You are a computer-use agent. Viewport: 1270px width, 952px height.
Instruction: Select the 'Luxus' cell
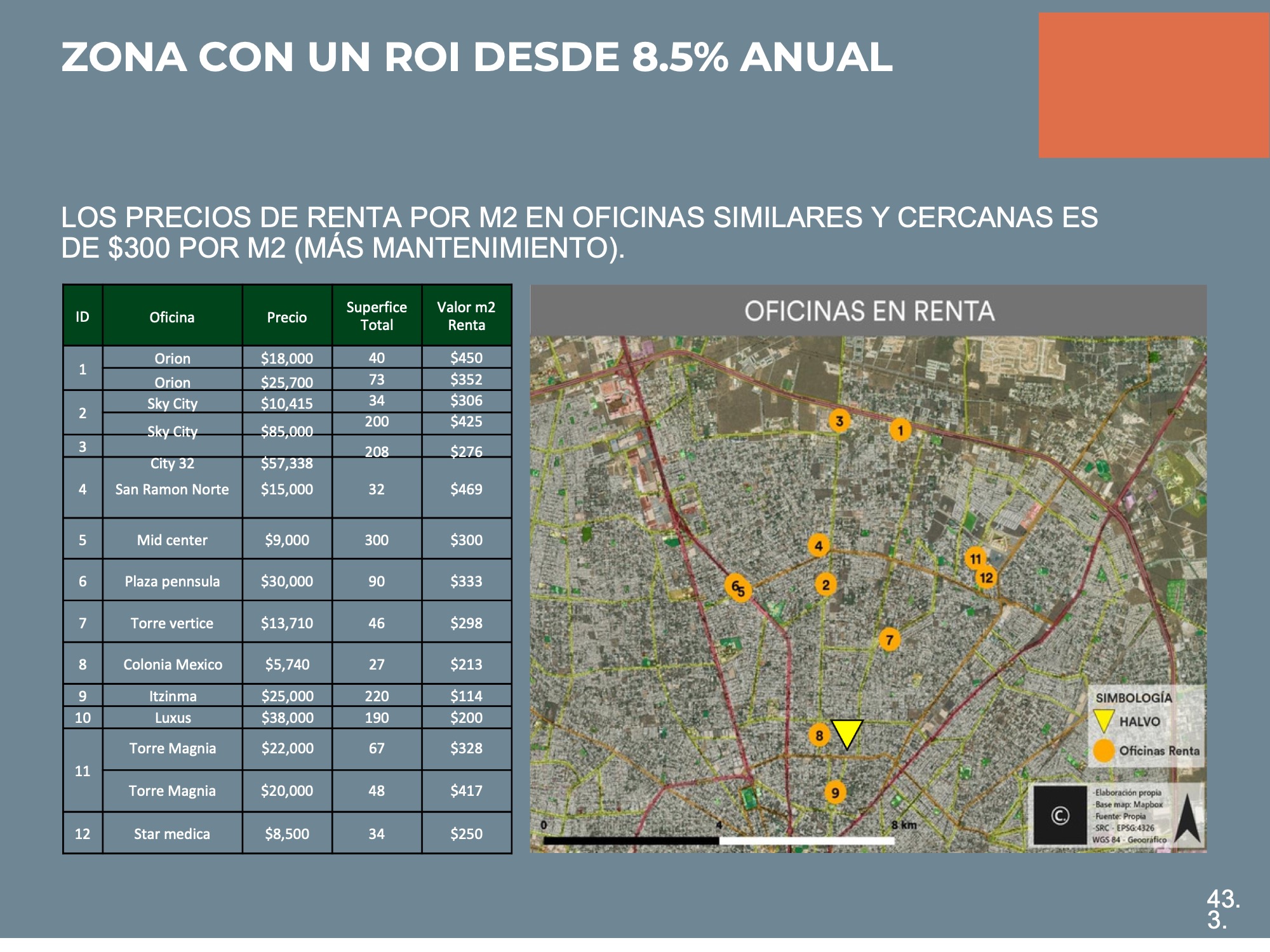point(172,718)
